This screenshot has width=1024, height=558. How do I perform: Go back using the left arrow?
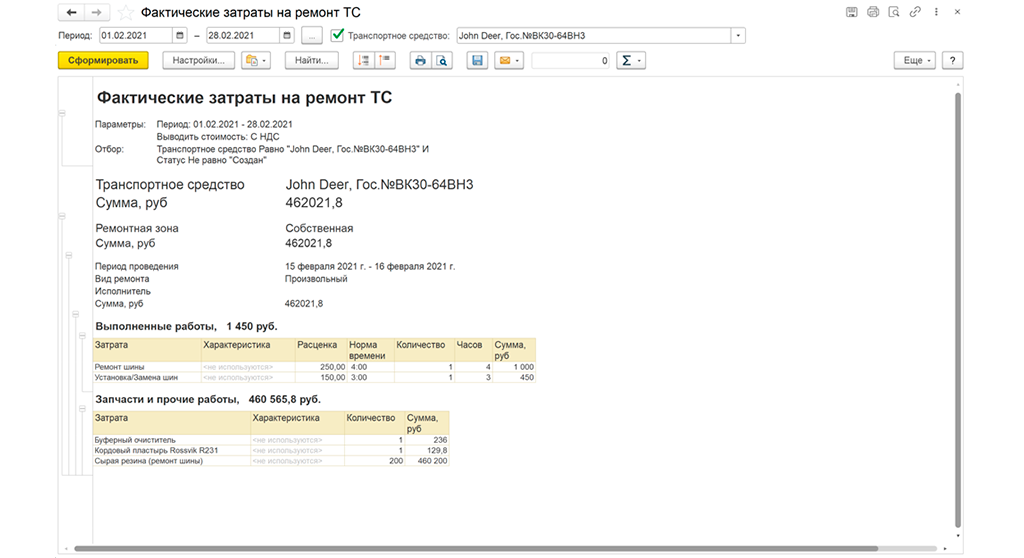click(71, 12)
